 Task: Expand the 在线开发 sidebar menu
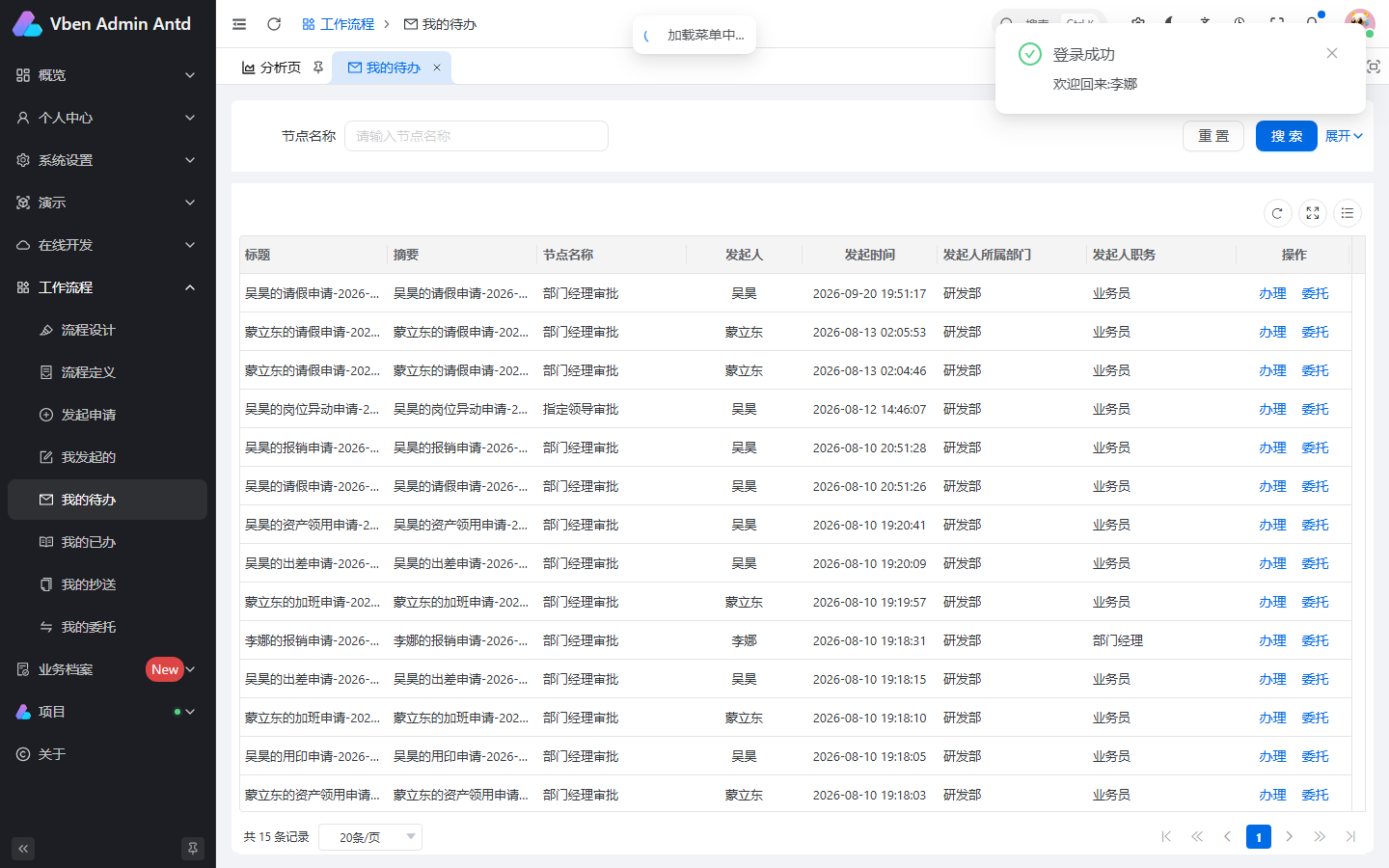(108, 245)
